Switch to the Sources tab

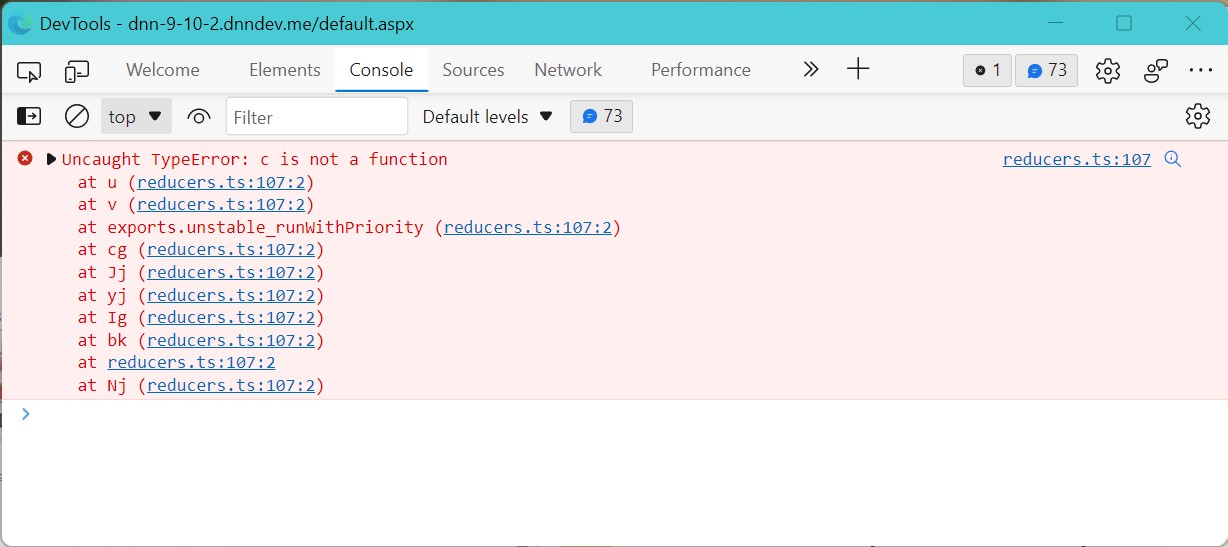tap(473, 70)
